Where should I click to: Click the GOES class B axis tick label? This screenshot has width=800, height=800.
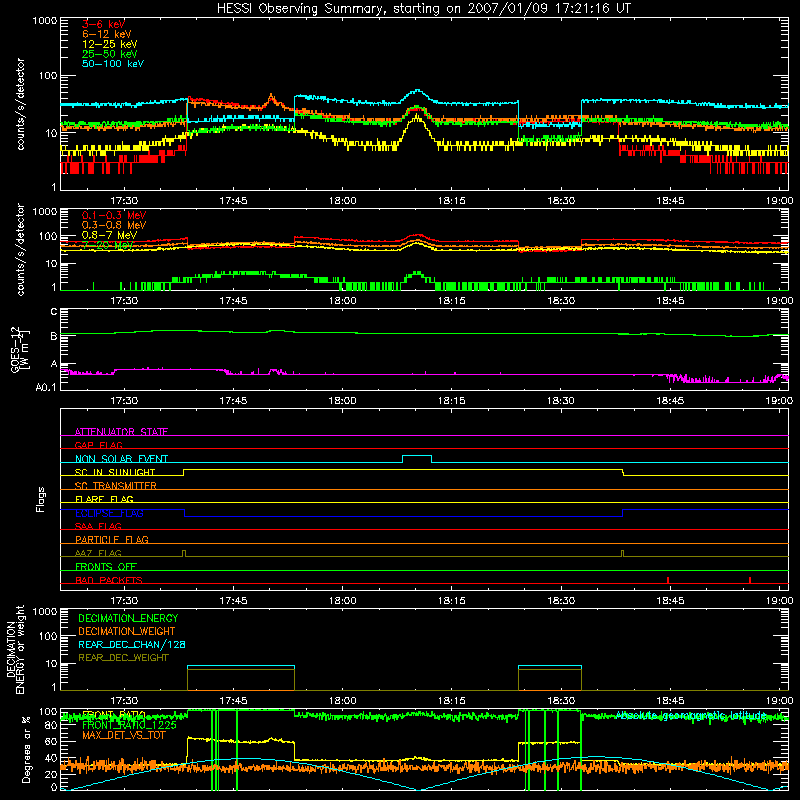[x=54, y=336]
